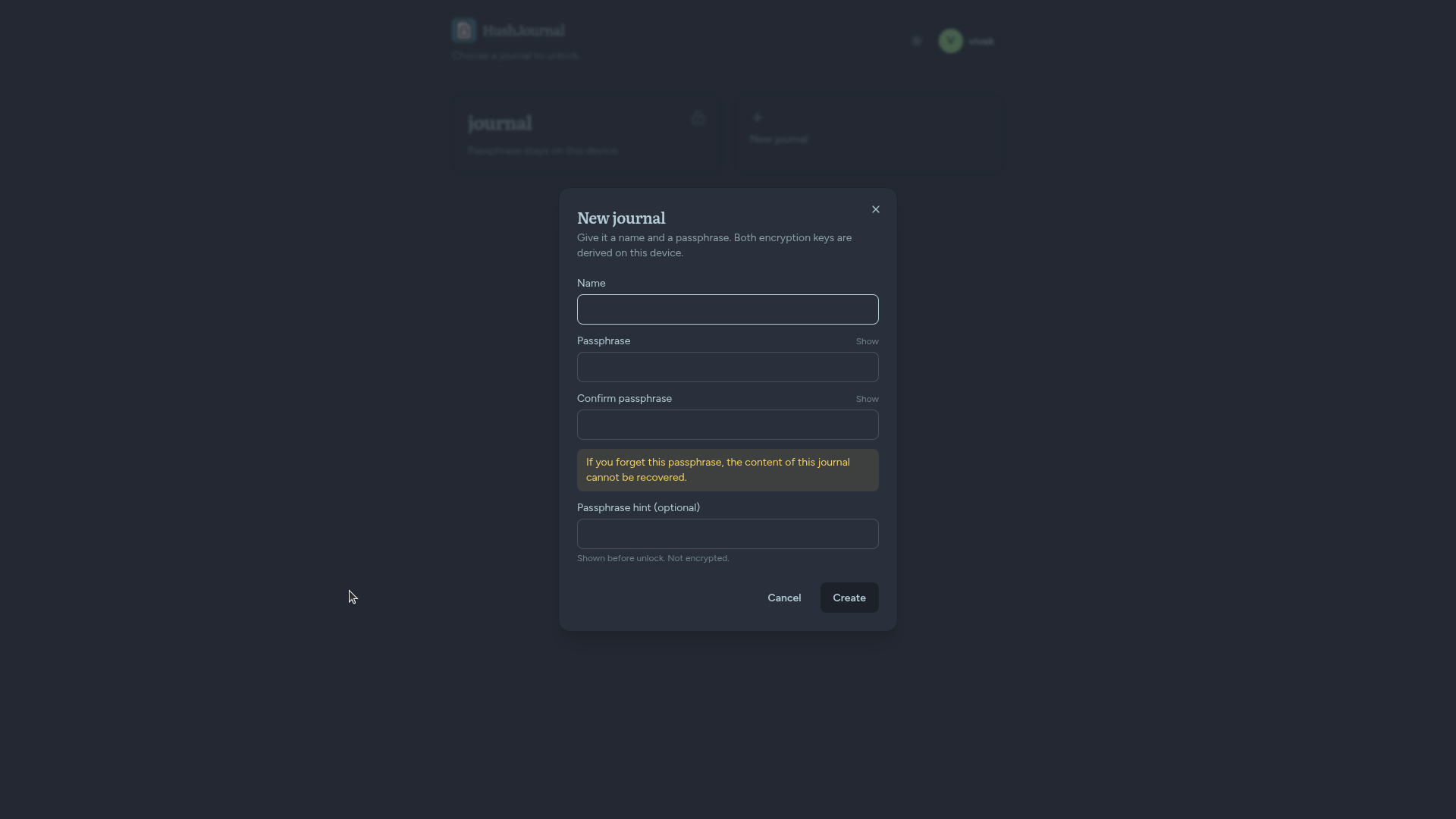Click the 'HushJournal' app title text
This screenshot has height=819, width=1456.
[523, 30]
